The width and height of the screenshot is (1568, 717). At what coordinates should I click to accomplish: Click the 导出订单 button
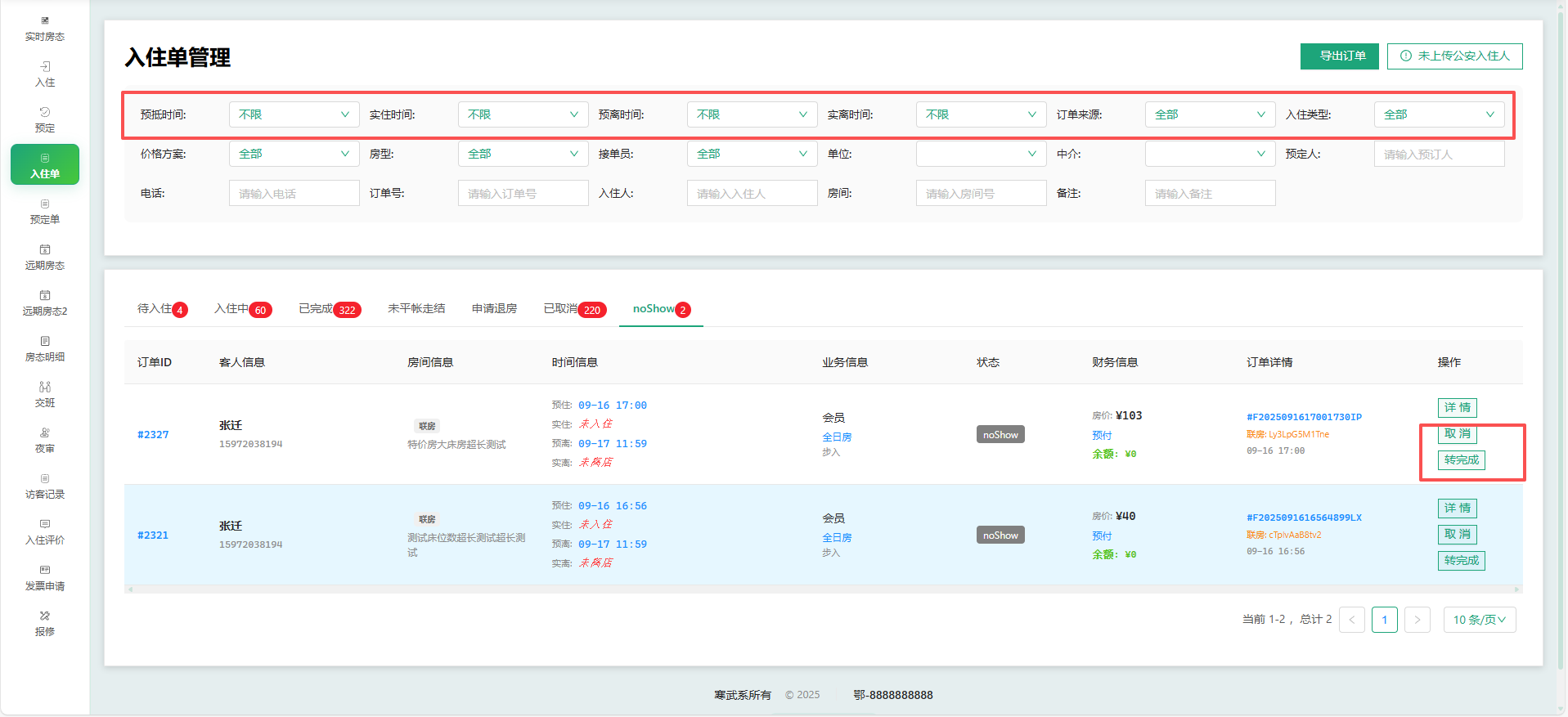[1339, 56]
